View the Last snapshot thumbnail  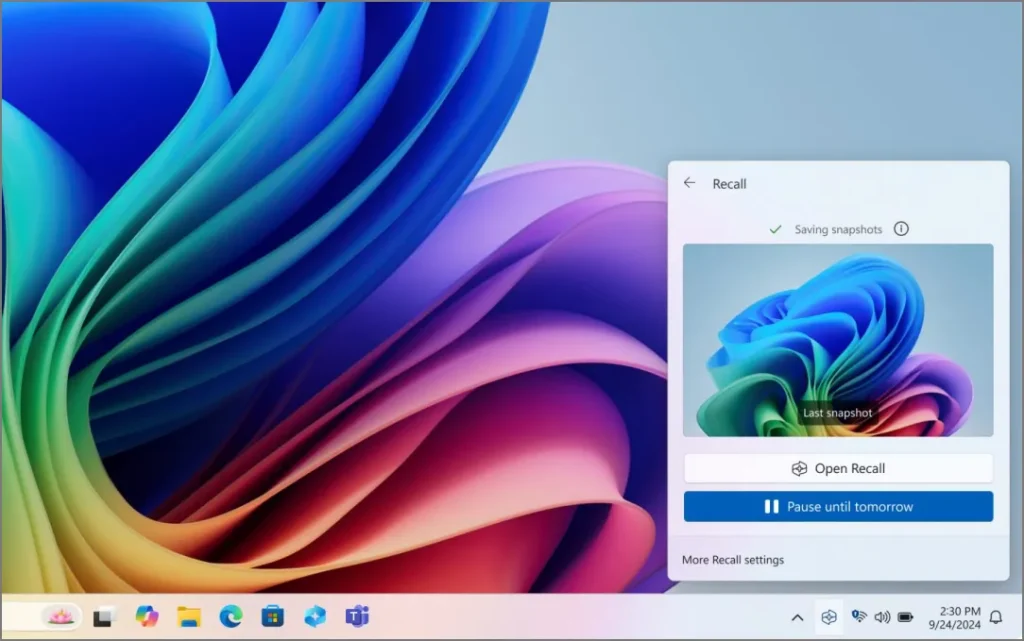pos(838,340)
